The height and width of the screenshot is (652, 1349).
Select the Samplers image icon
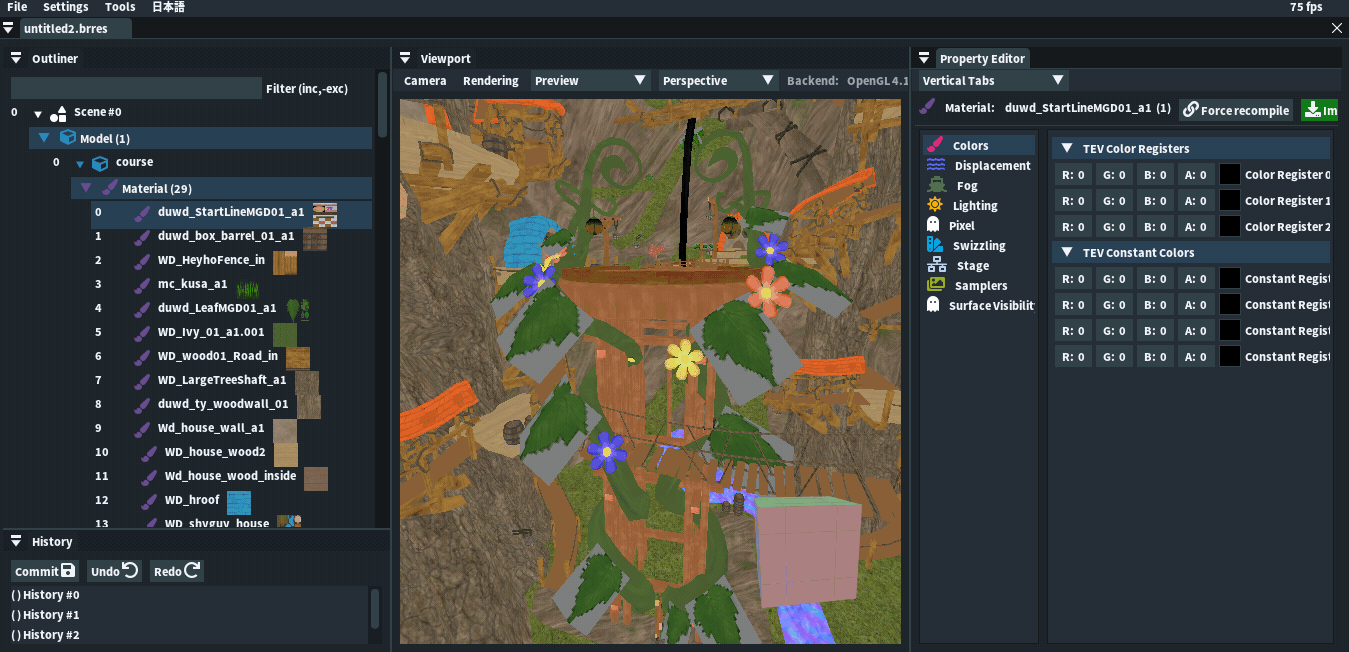point(936,286)
